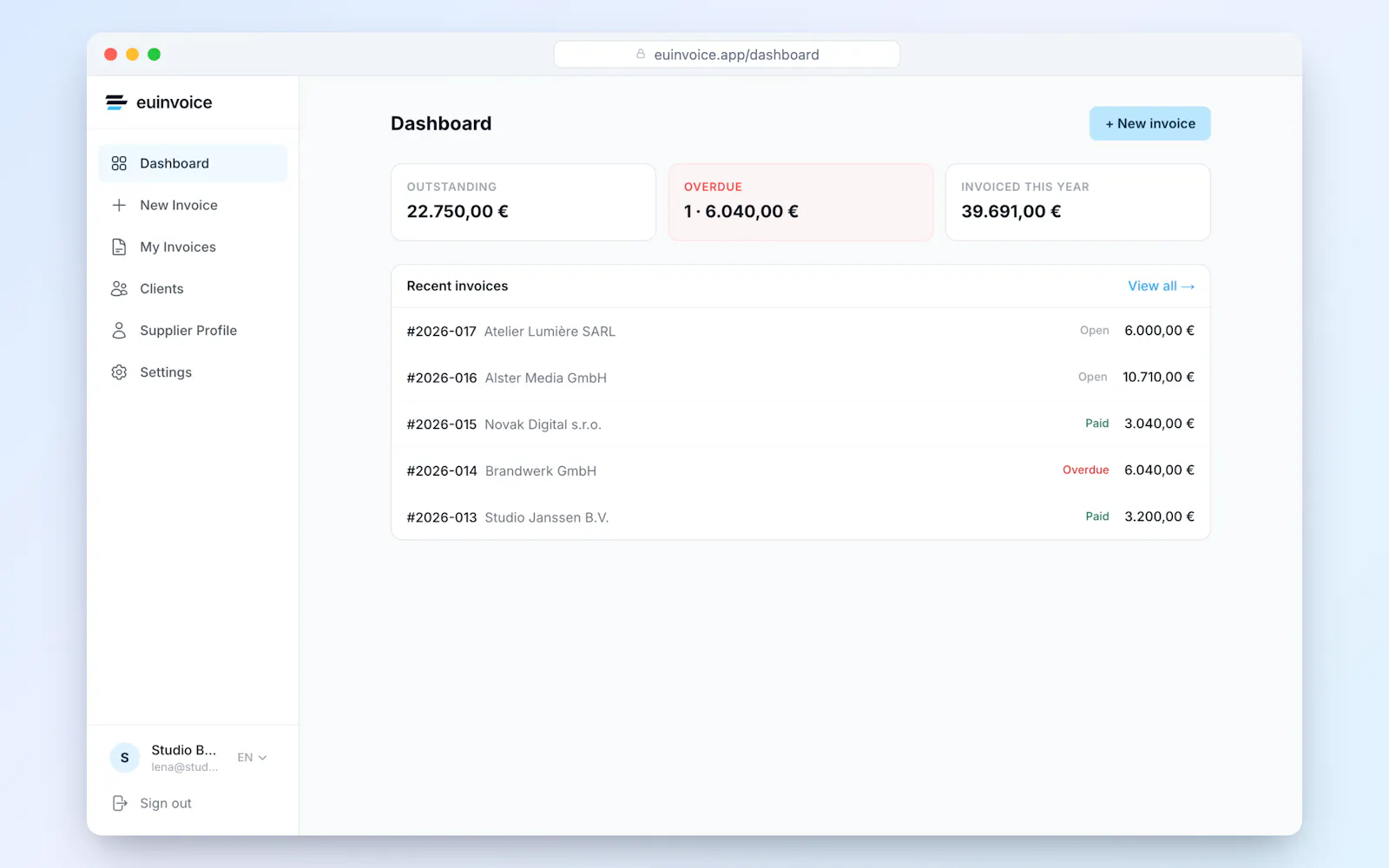Click the amount 3.040,00 €
This screenshot has width=1389, height=868.
pyautogui.click(x=1159, y=424)
